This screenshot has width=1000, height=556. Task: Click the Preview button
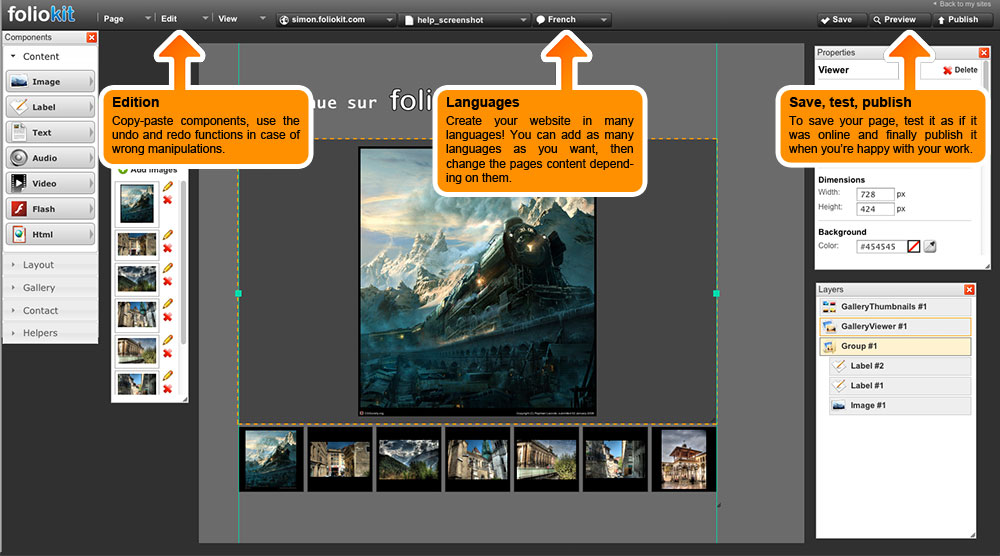coord(894,19)
